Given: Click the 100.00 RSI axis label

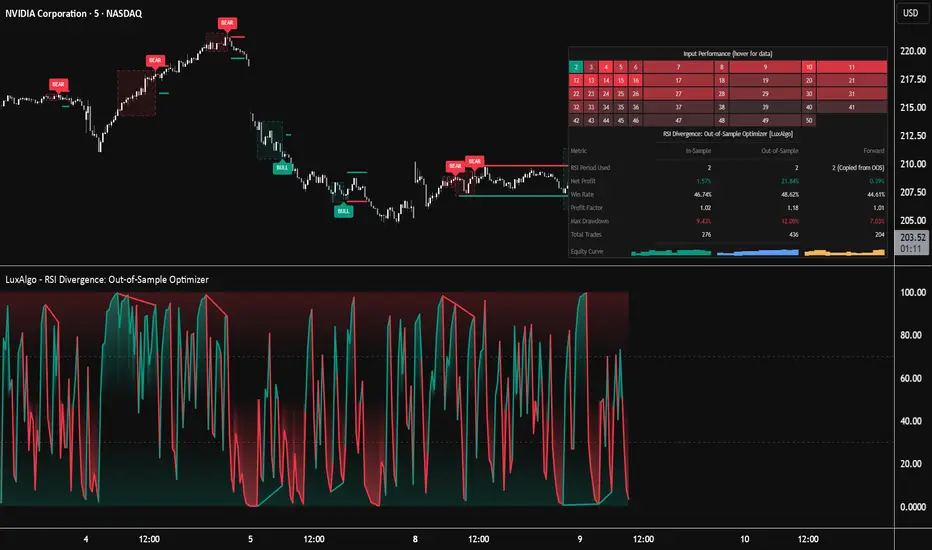Looking at the screenshot, I should click(x=913, y=293).
